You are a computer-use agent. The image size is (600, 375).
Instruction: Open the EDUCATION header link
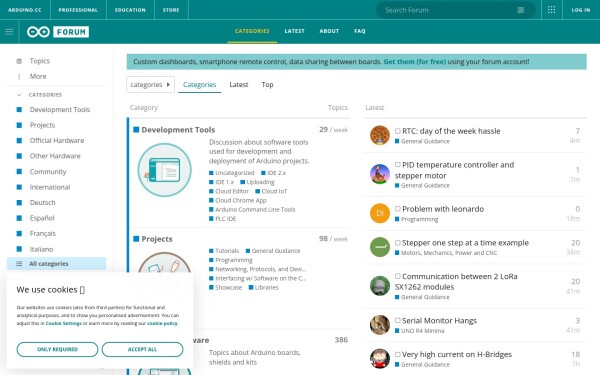[x=130, y=10]
